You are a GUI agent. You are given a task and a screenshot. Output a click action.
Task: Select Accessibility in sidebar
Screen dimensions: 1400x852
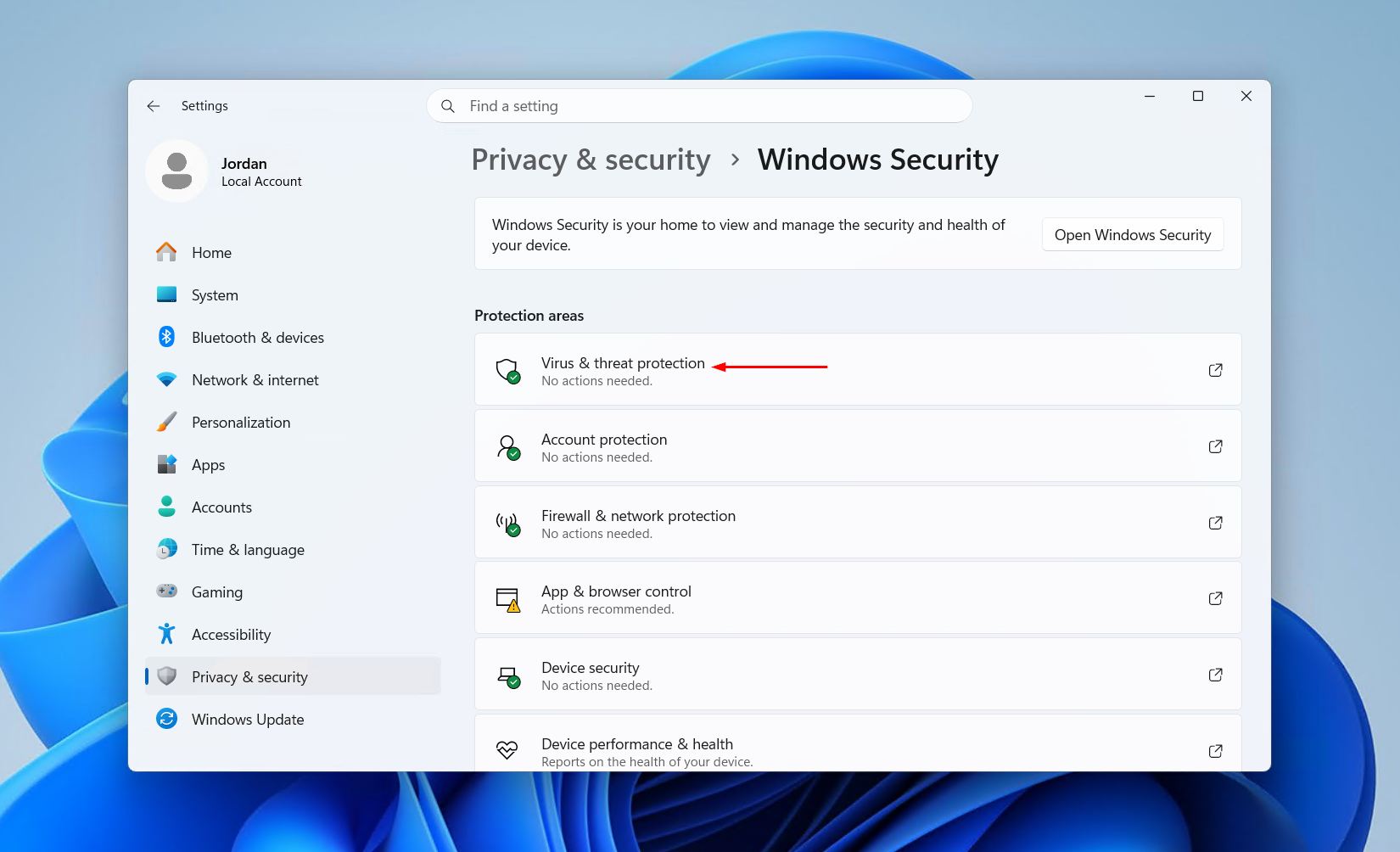293,634
